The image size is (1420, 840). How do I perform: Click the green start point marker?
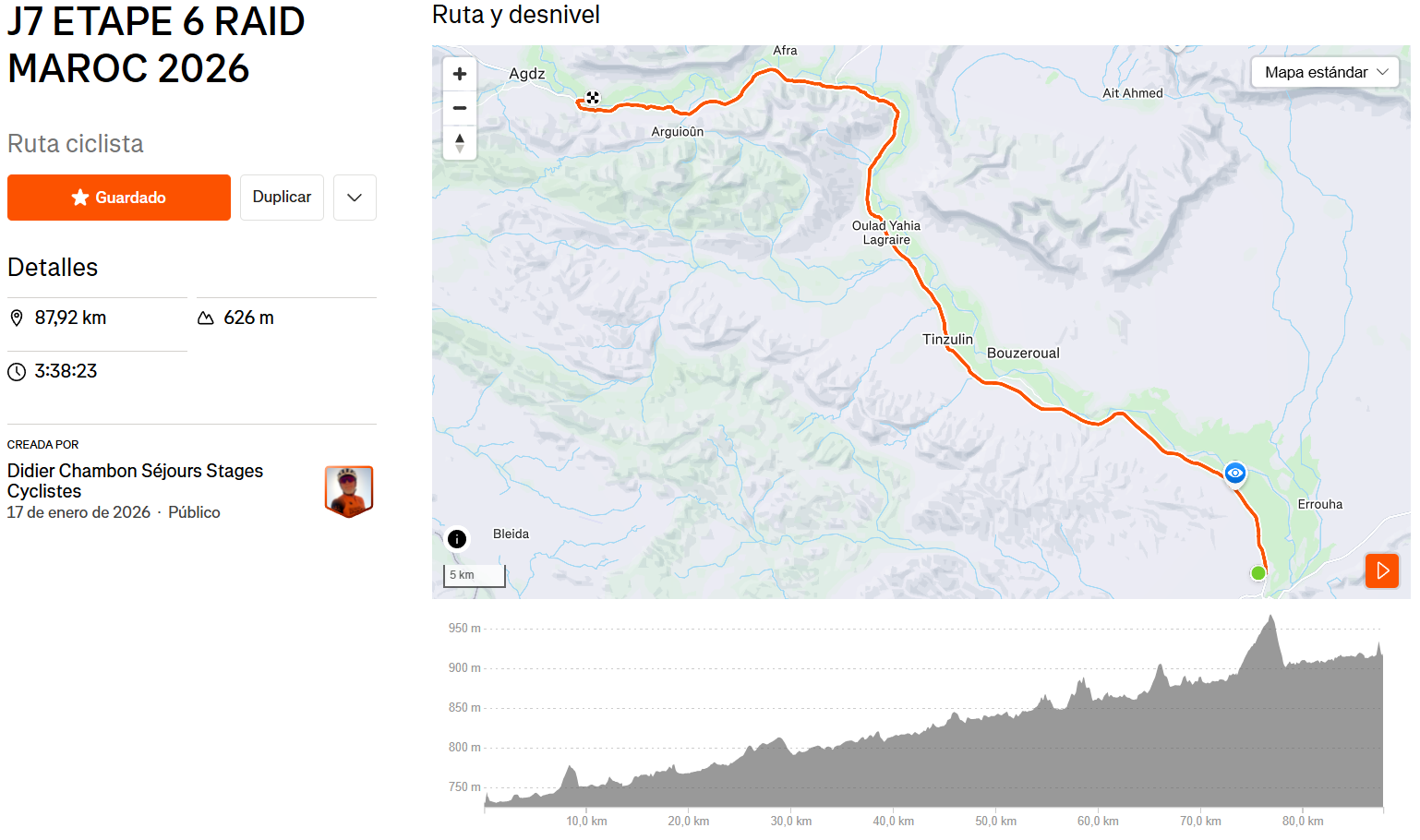point(1258,573)
